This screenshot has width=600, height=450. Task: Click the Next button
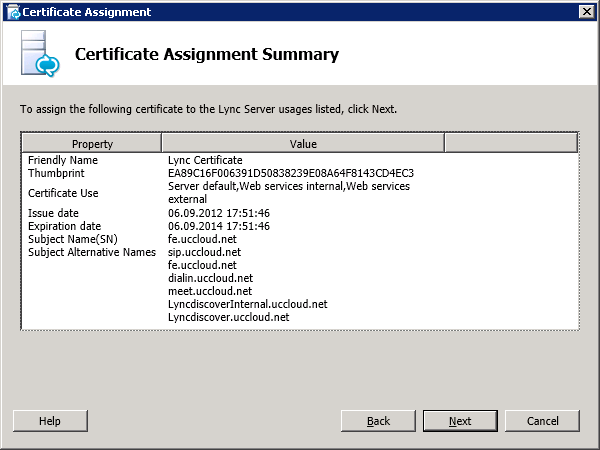pyautogui.click(x=460, y=421)
